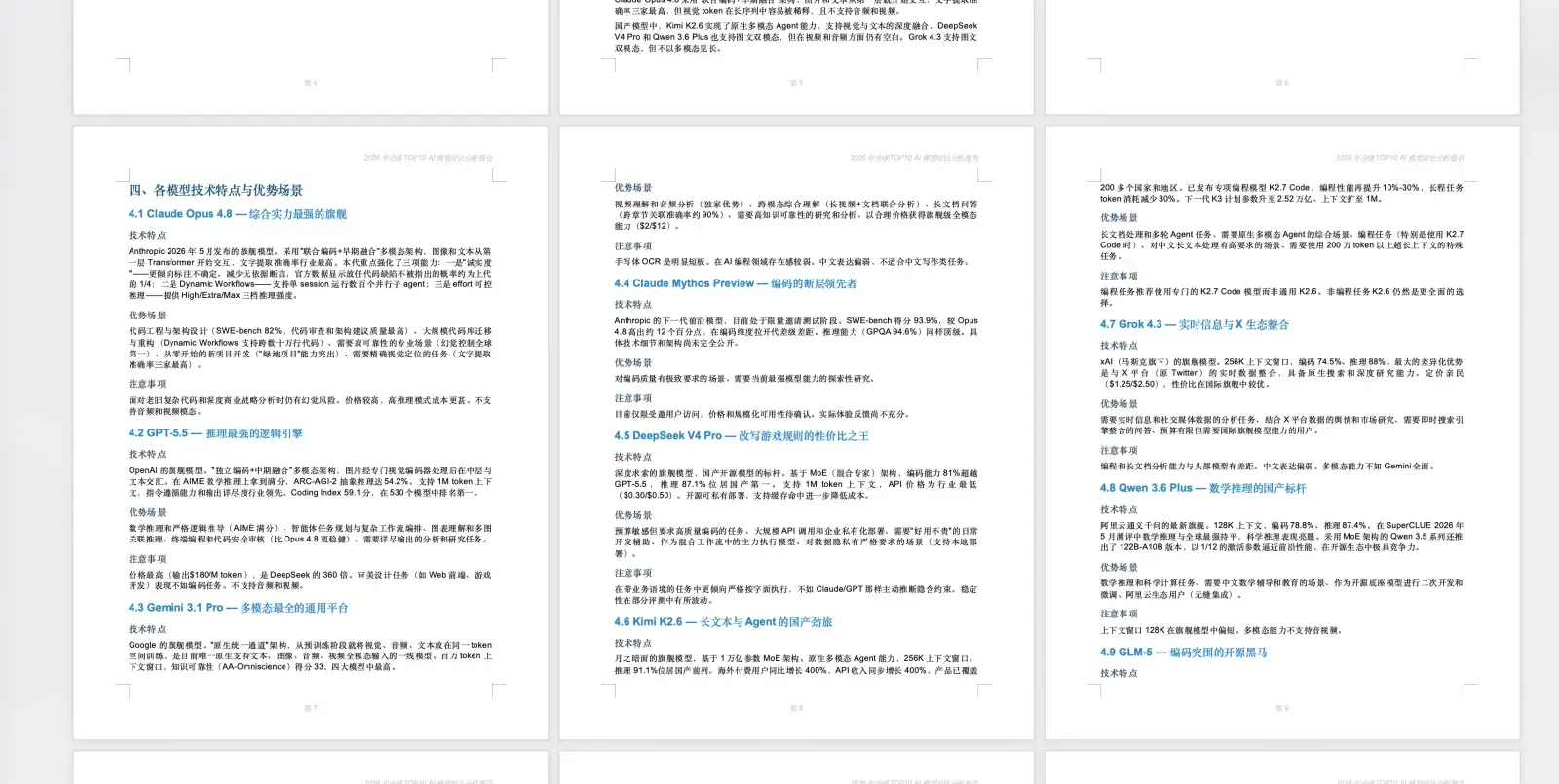Click the paragraph starting "Anthropic 的下一代前沿模型"

[796, 332]
